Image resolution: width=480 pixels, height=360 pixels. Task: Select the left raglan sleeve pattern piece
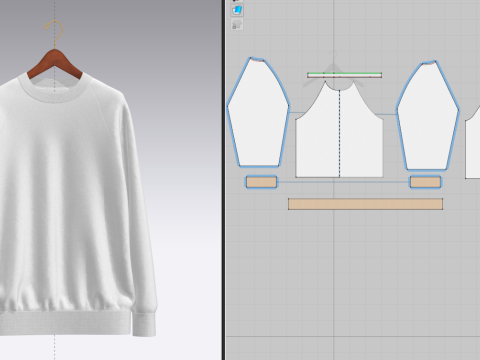tap(258, 112)
